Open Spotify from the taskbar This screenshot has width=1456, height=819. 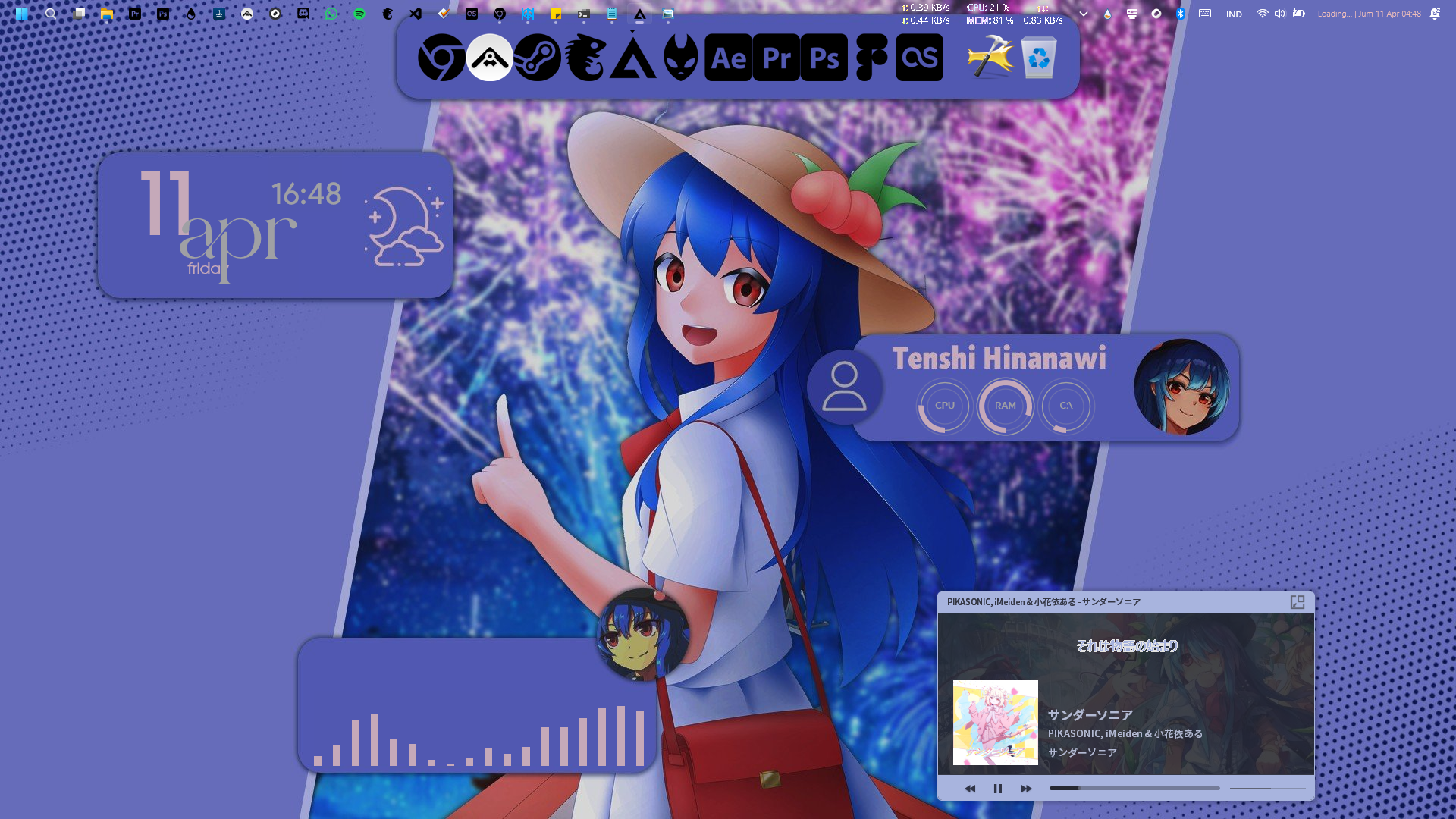[x=359, y=14]
